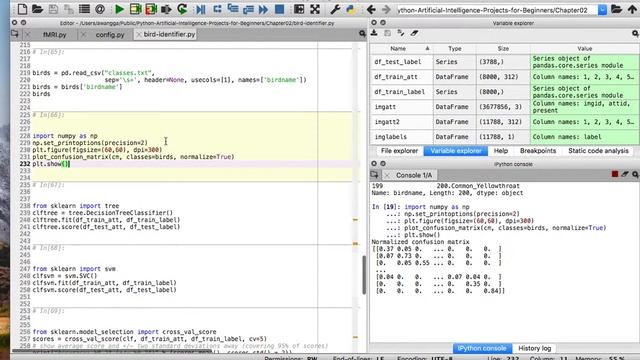Import data icon in Variable explorer
Viewport: 640px width, 360px height.
point(374,33)
